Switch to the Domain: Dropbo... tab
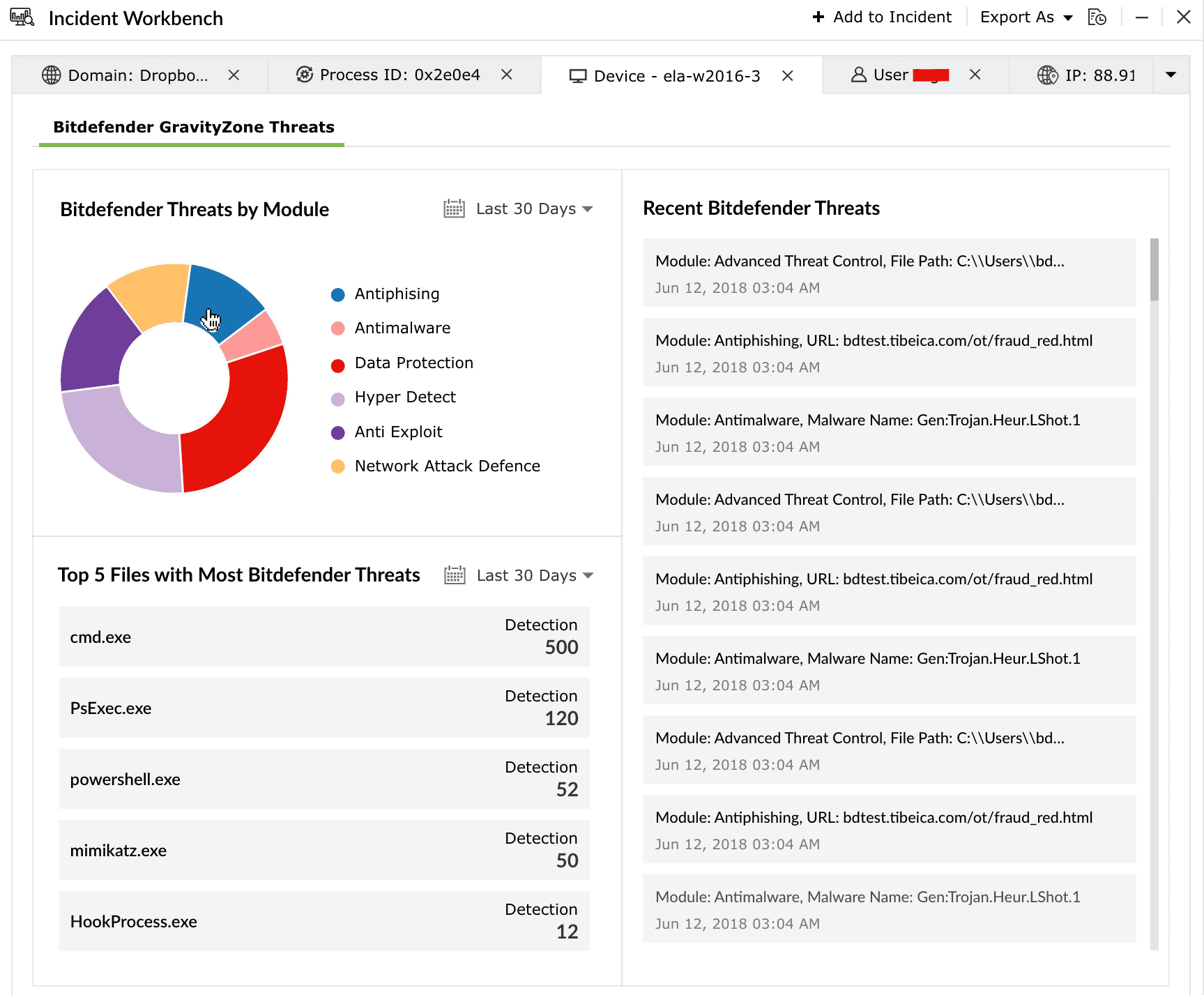1204x995 pixels. (138, 75)
